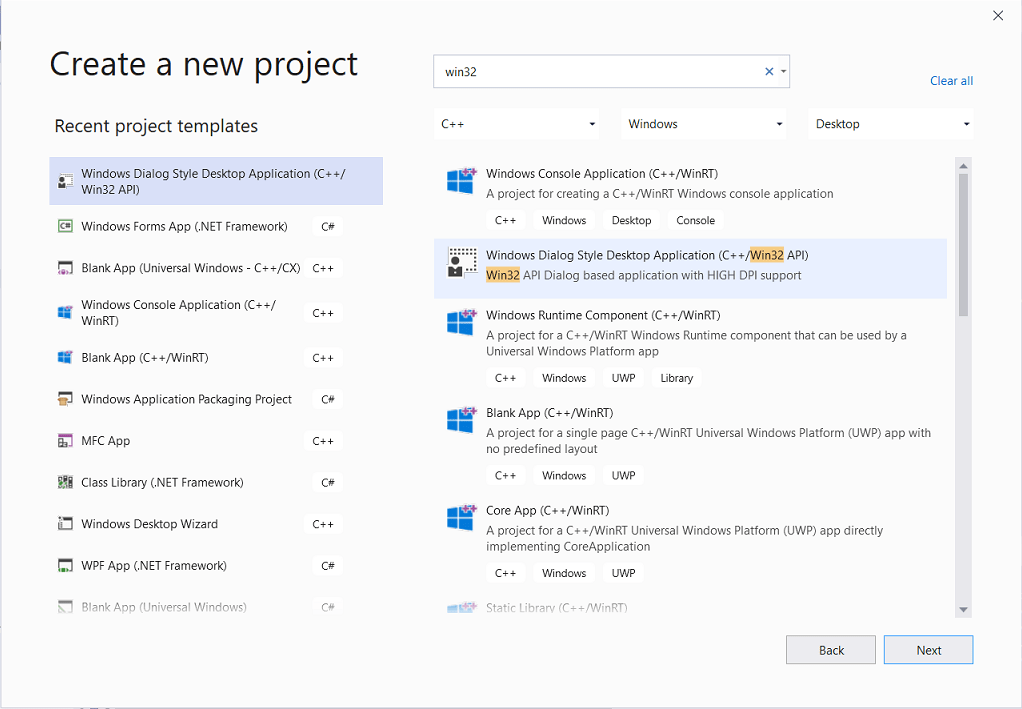Click the C# badge beside MFC App's neighbor Packaging Project
This screenshot has height=709, width=1022.
[x=328, y=399]
